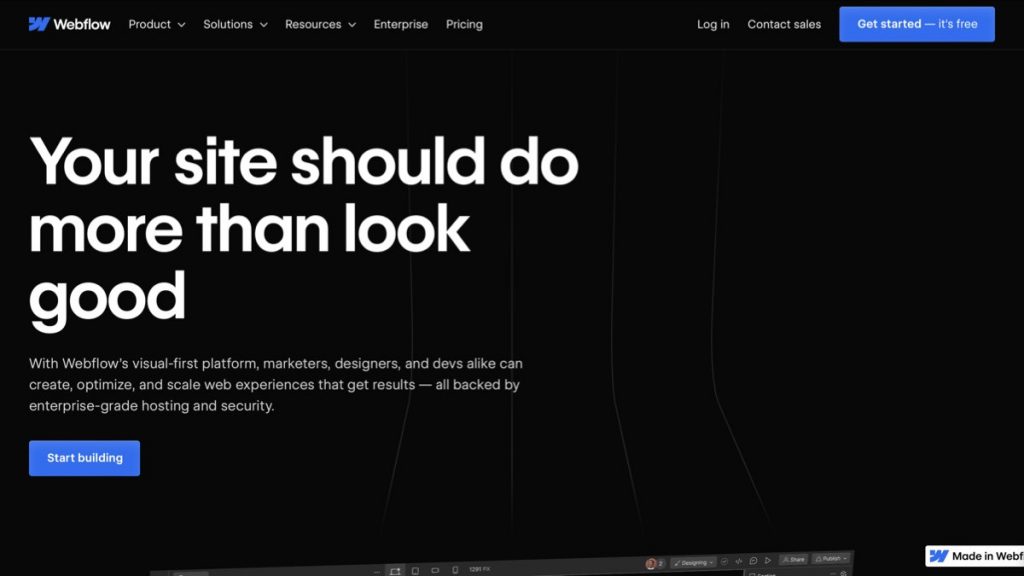Click the Log in link
Viewport: 1024px width, 576px height.
[713, 24]
